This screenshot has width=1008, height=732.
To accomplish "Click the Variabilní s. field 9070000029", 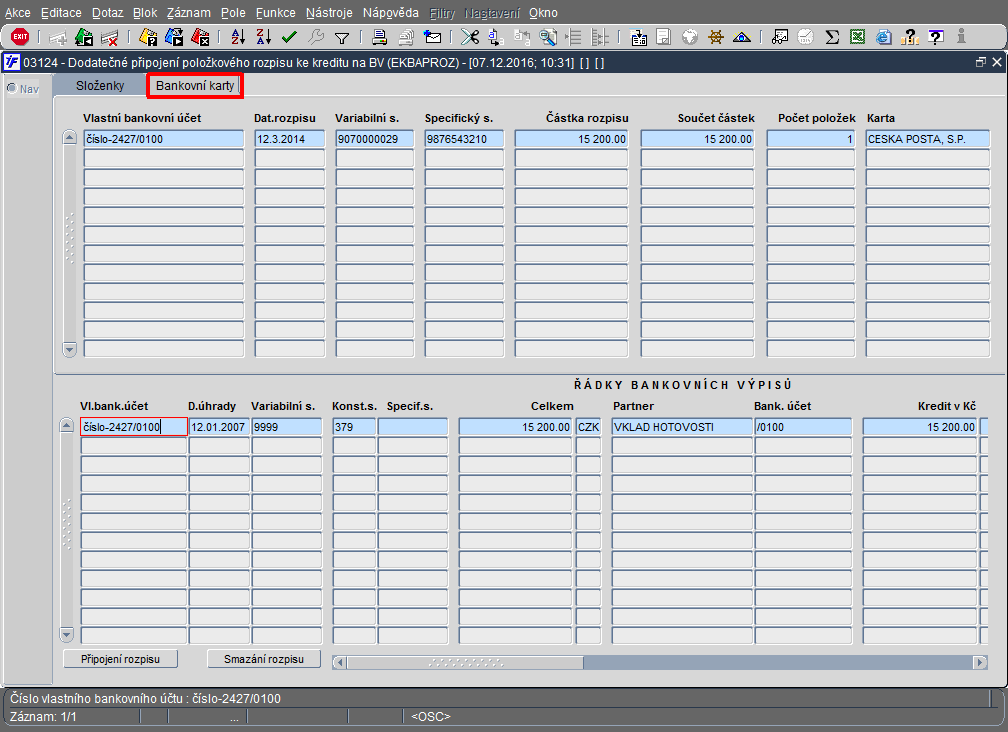I will click(x=375, y=139).
